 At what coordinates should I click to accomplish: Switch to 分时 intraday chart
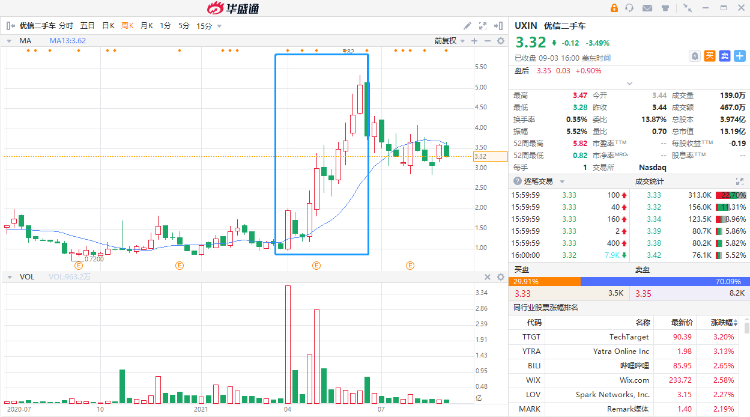[x=66, y=26]
